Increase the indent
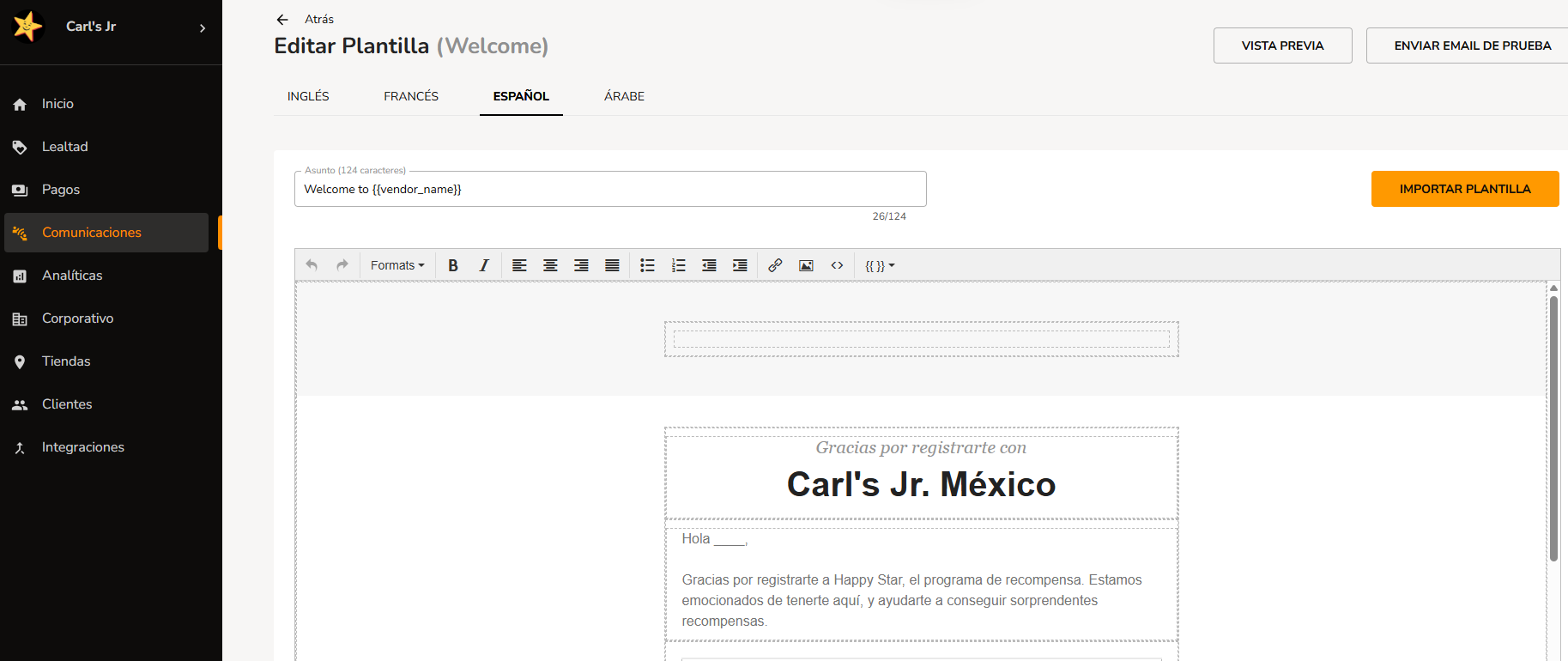 click(740, 265)
